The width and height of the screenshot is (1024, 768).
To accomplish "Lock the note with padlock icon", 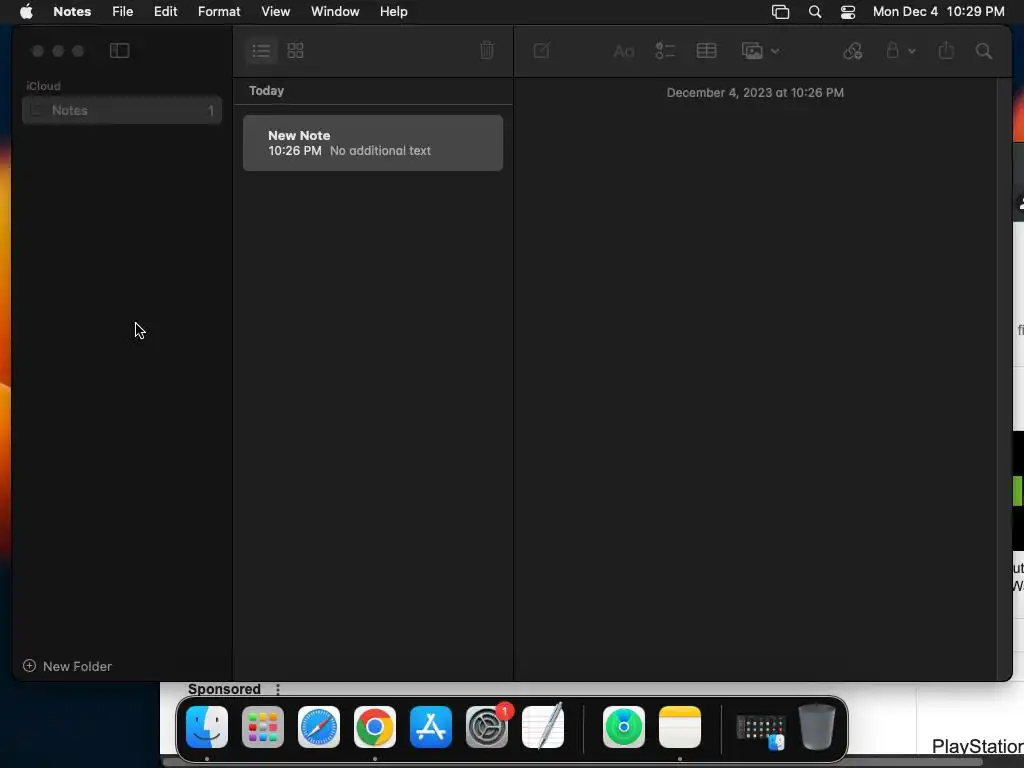I will (892, 50).
